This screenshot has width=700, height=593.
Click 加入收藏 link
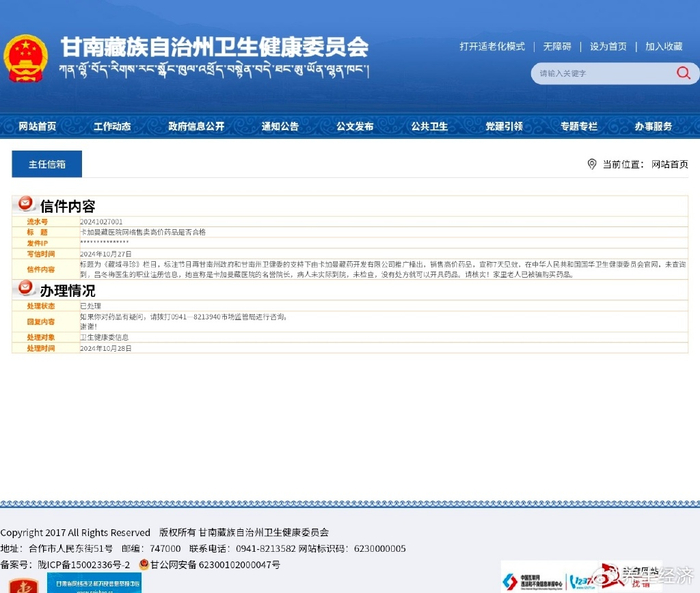point(664,46)
